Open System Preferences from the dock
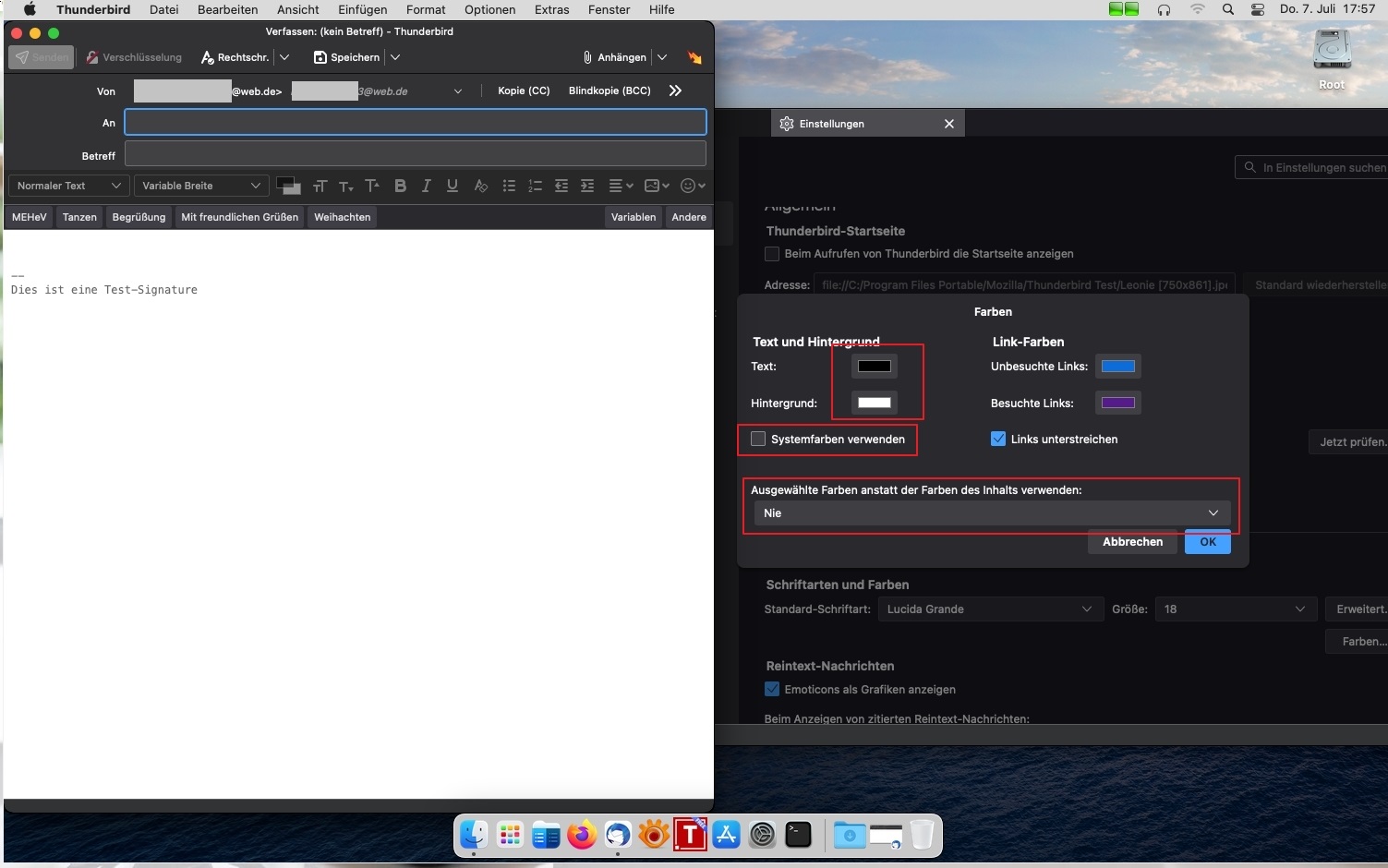Image resolution: width=1388 pixels, height=868 pixels. (x=763, y=835)
